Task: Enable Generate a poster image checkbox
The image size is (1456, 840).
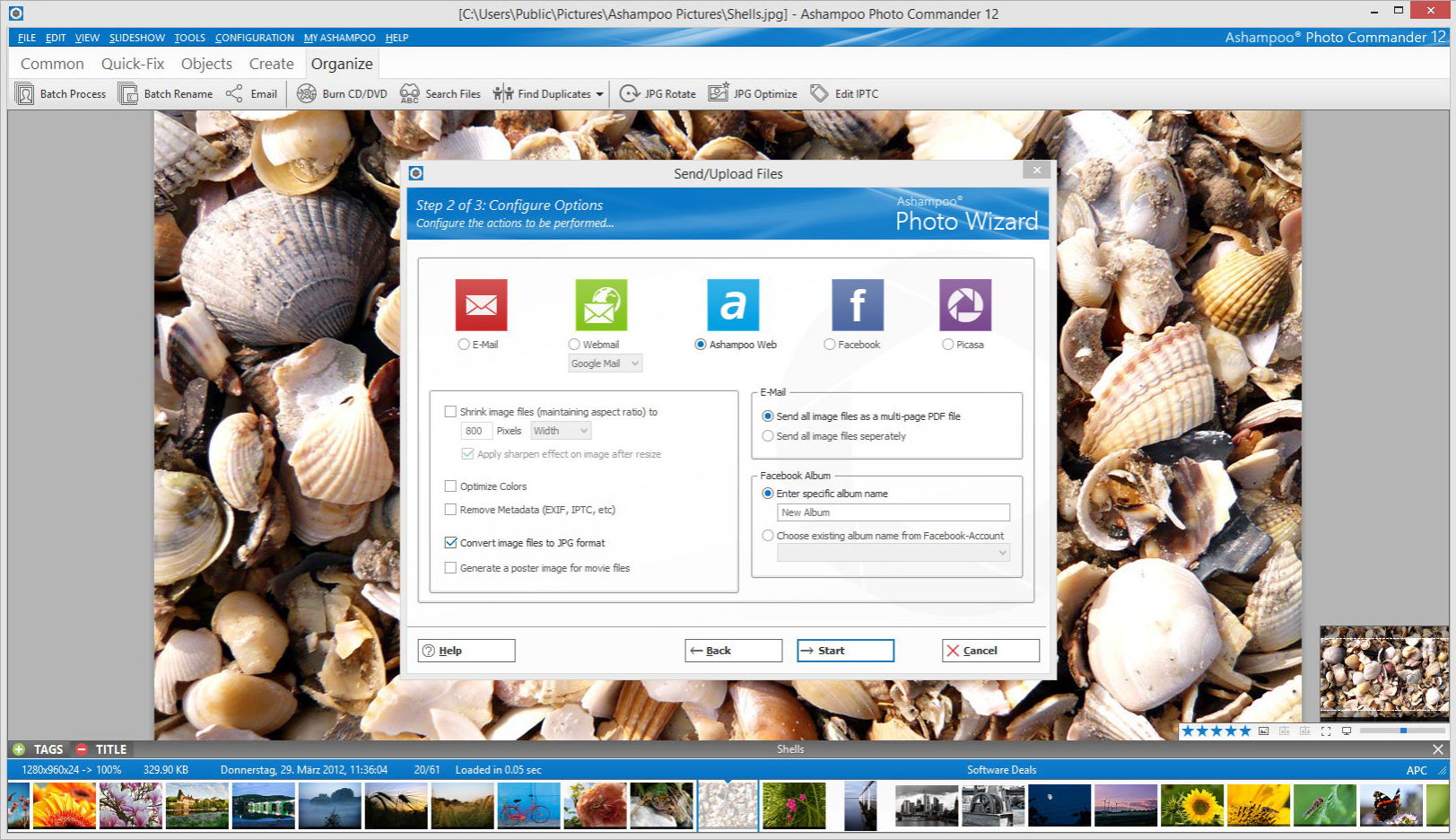Action: coord(450,568)
